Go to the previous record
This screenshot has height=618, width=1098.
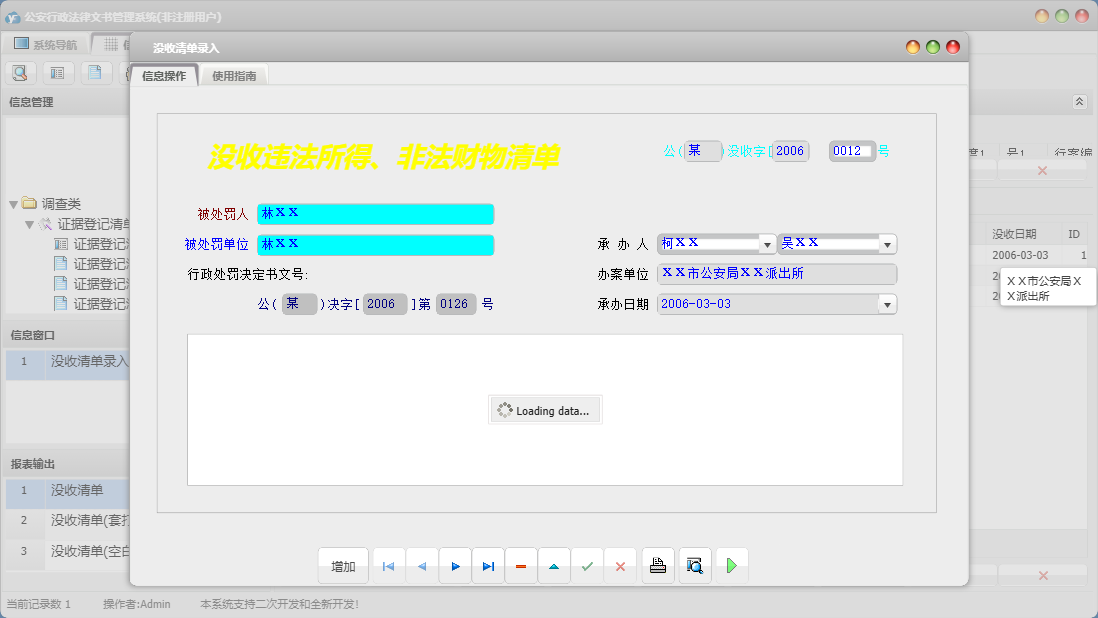421,566
